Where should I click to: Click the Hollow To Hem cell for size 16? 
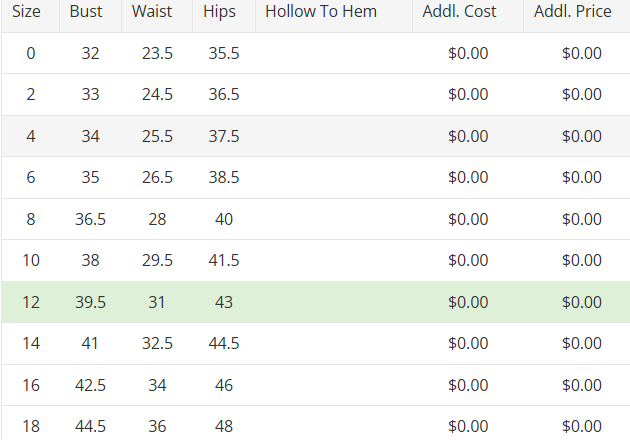tap(333, 385)
